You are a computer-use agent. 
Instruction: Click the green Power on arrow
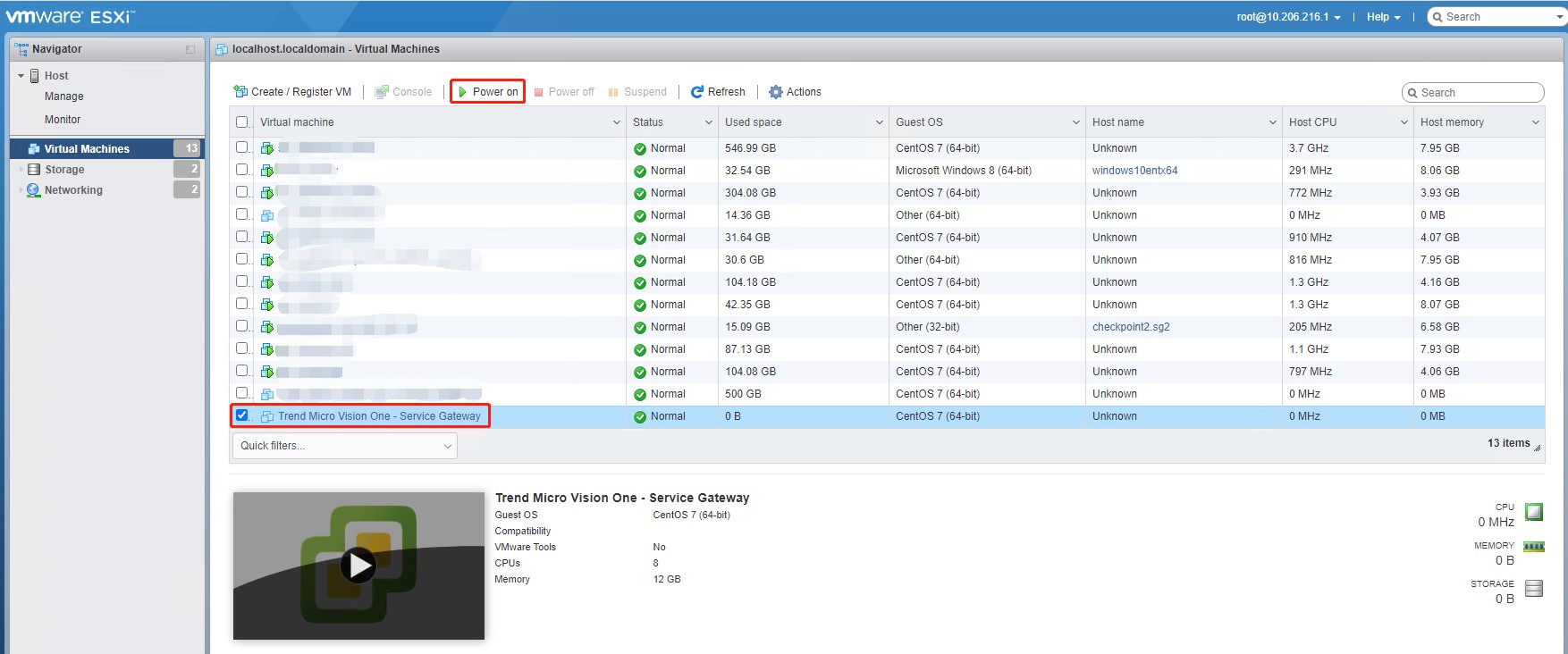point(462,92)
